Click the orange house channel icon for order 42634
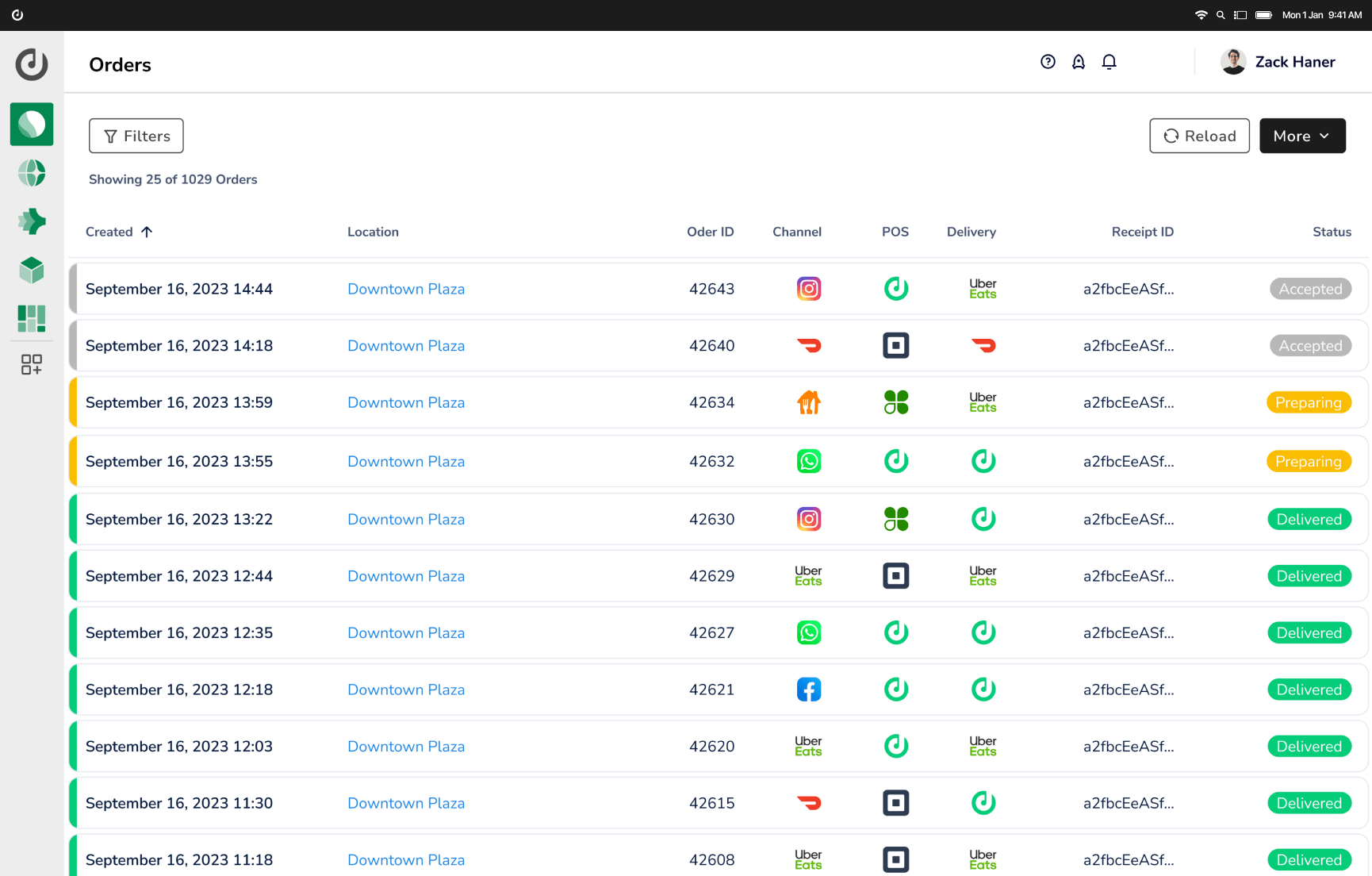 point(809,402)
